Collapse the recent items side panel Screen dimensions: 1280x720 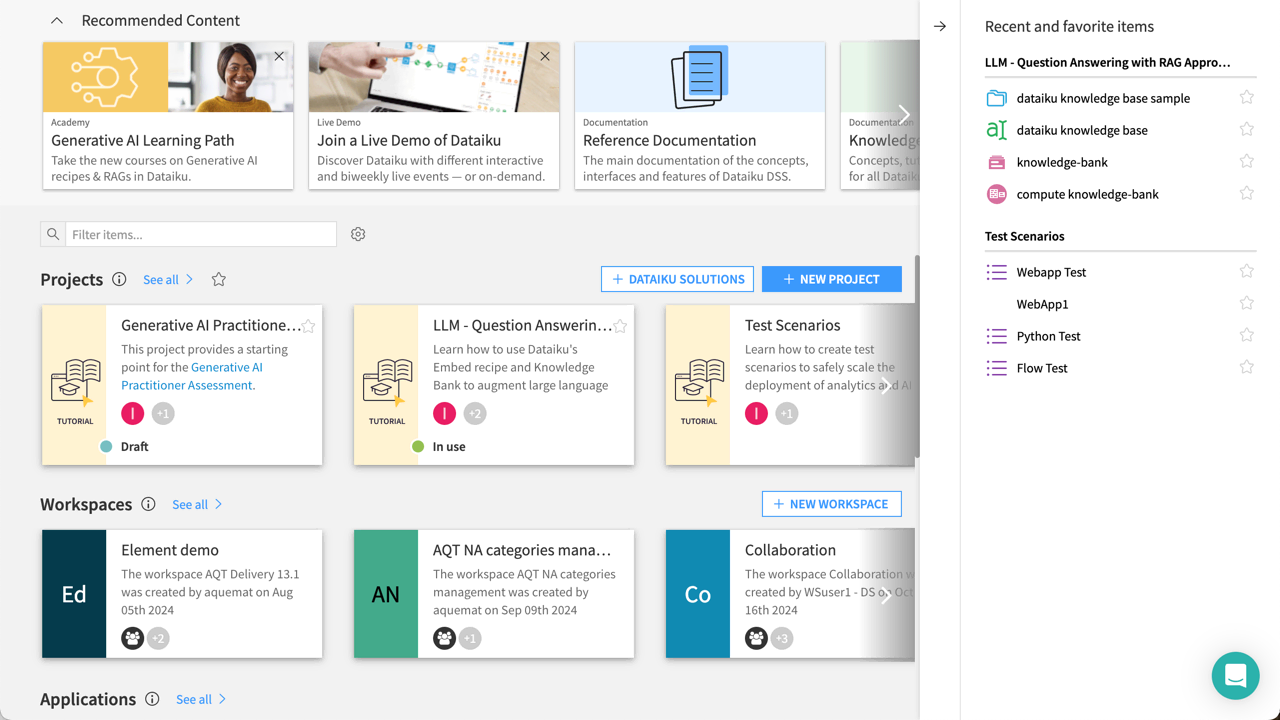tap(940, 27)
